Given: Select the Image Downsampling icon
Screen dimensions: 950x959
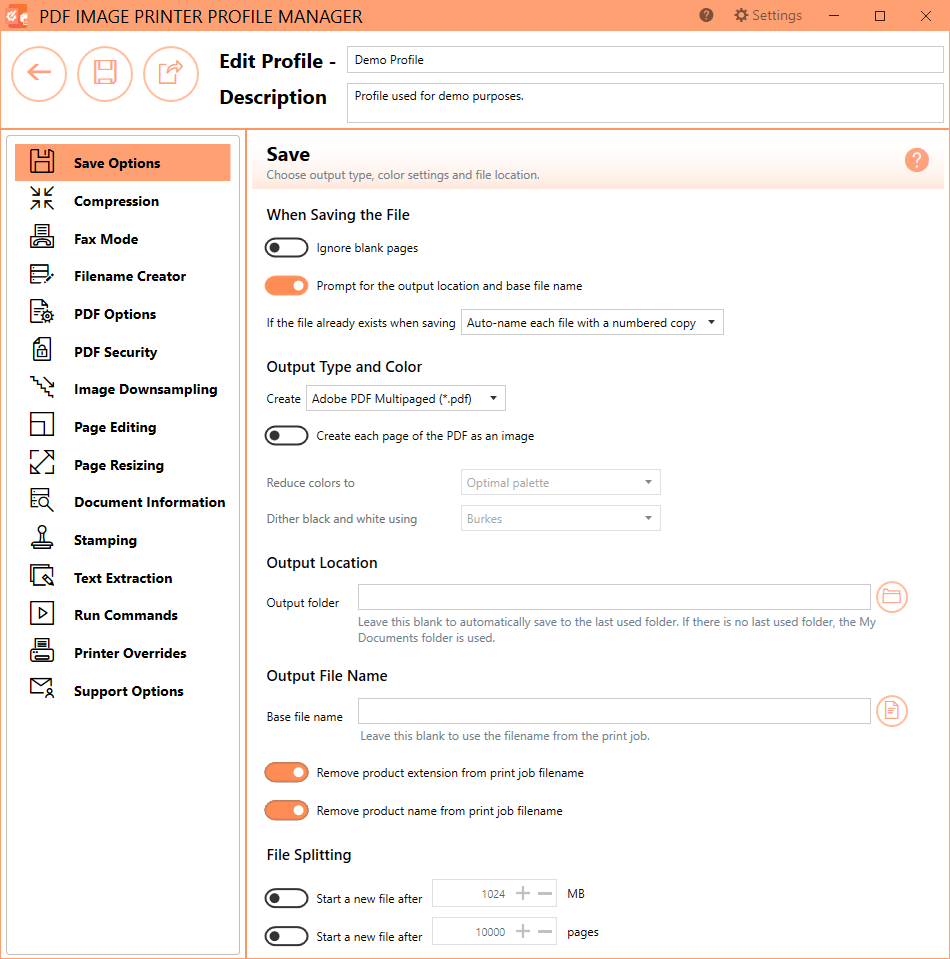Looking at the screenshot, I should (x=41, y=389).
